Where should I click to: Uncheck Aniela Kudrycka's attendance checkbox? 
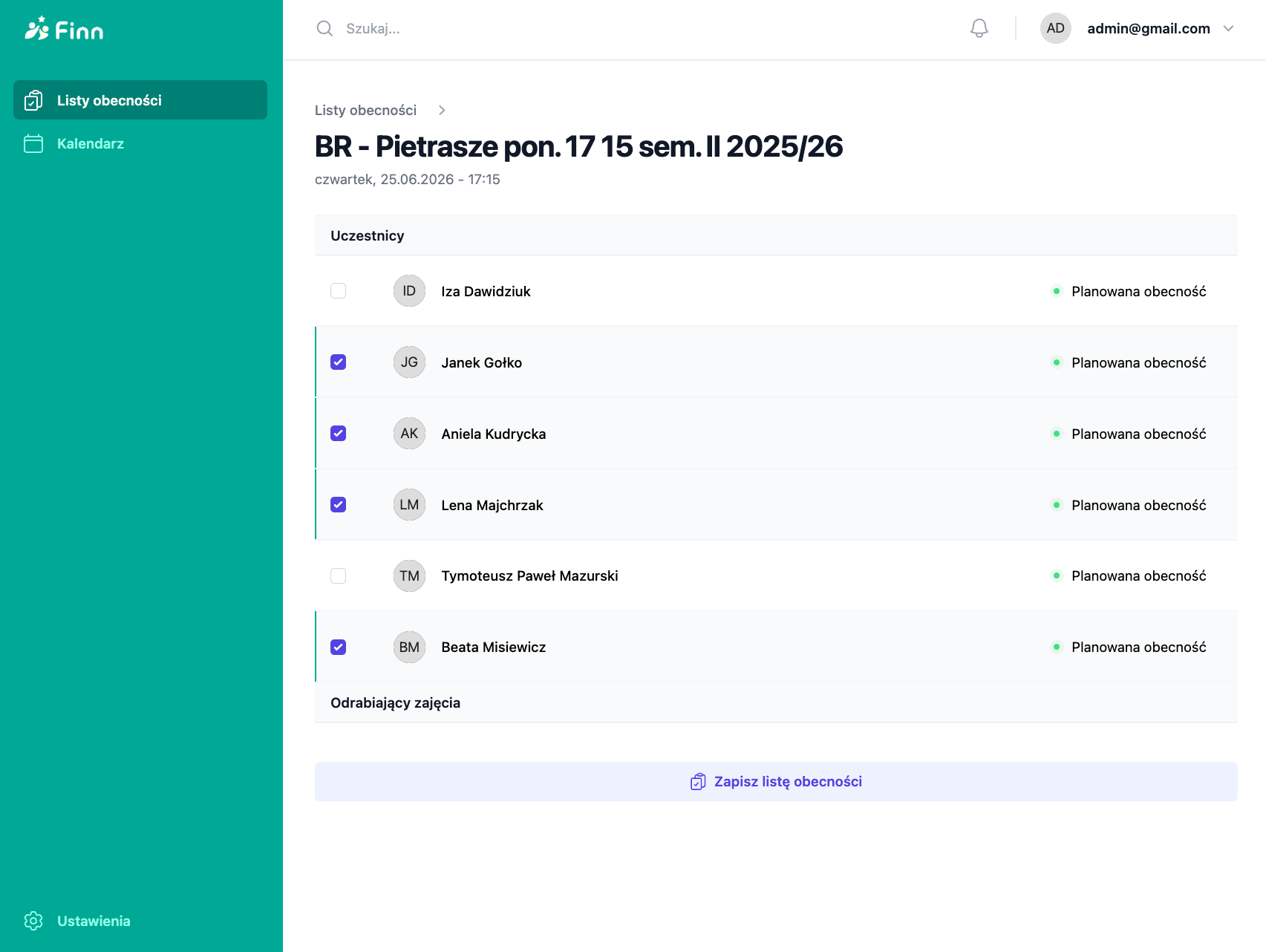tap(338, 434)
